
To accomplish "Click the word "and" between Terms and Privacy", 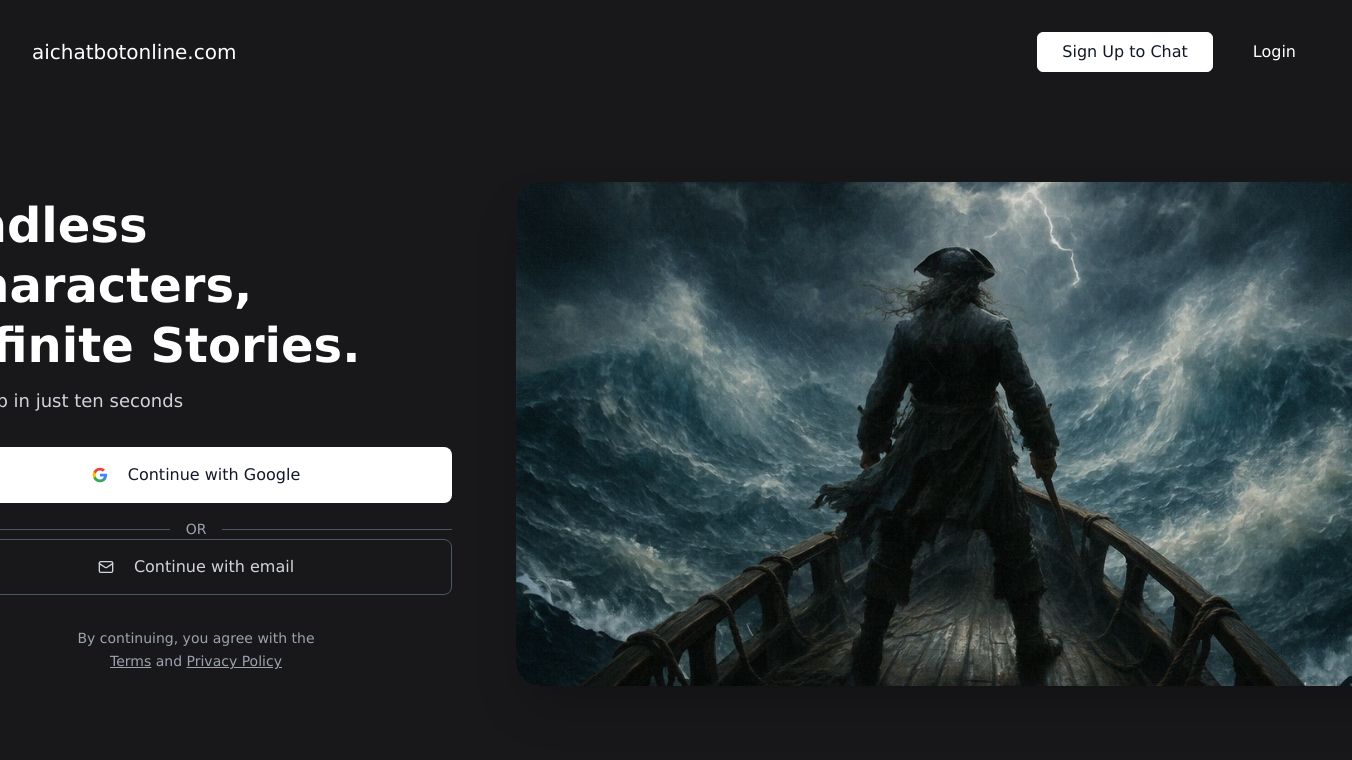I will 169,661.
